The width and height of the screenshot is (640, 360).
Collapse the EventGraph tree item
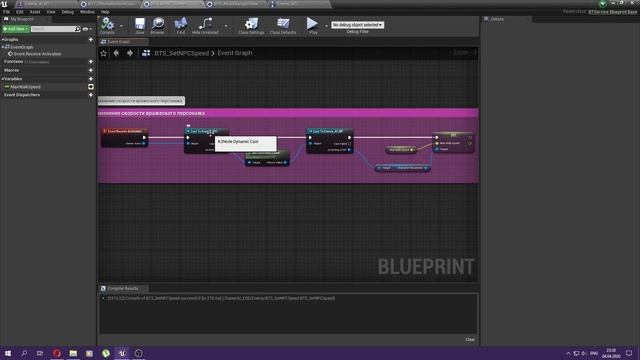(2, 47)
